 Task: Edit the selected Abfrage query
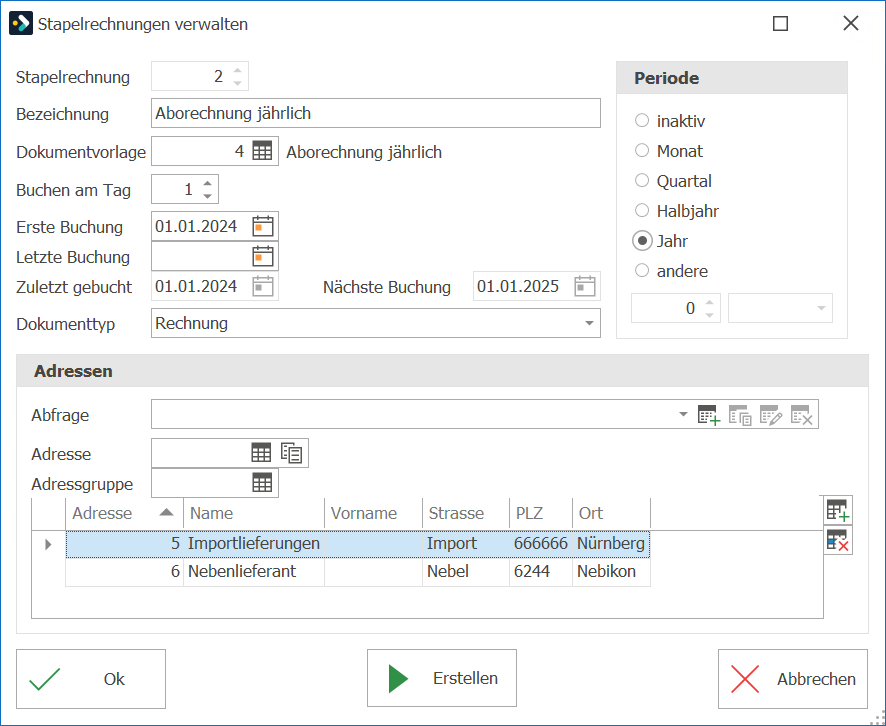pos(771,415)
